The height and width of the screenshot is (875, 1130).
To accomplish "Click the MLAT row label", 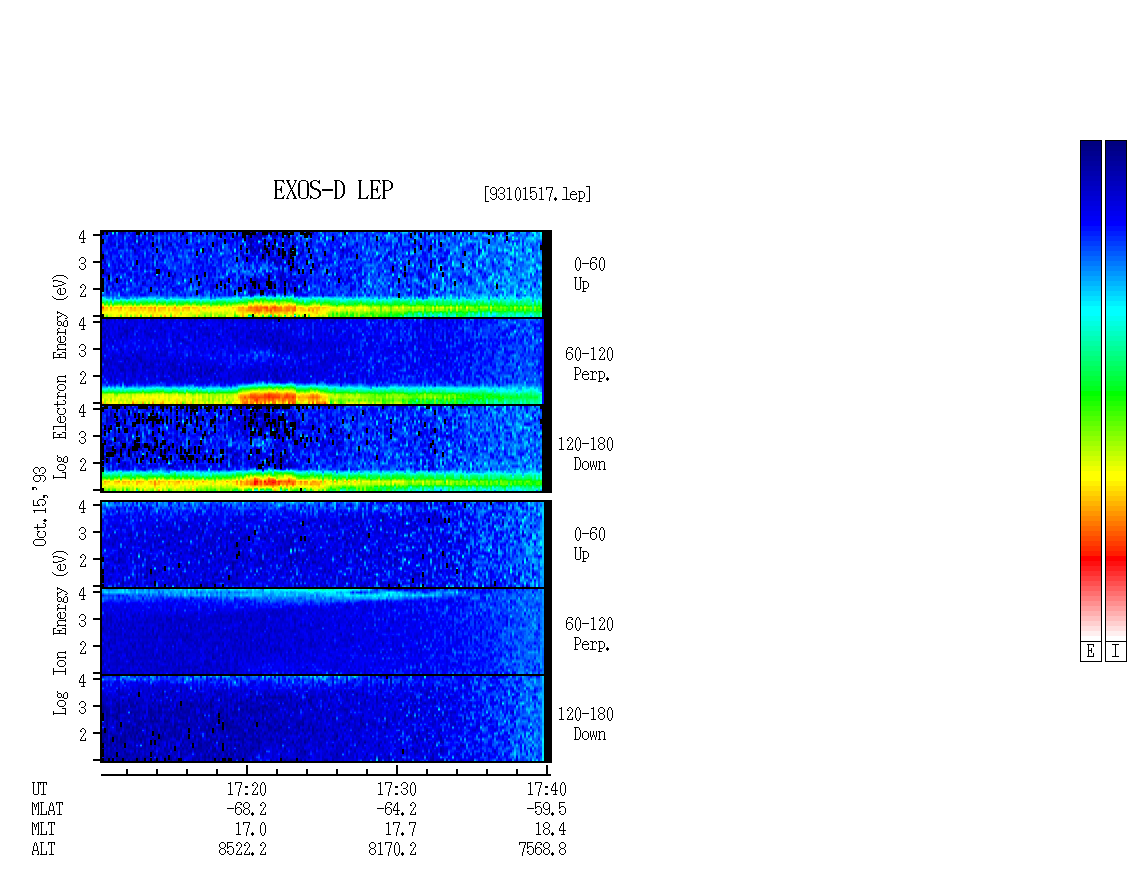I will point(47,809).
